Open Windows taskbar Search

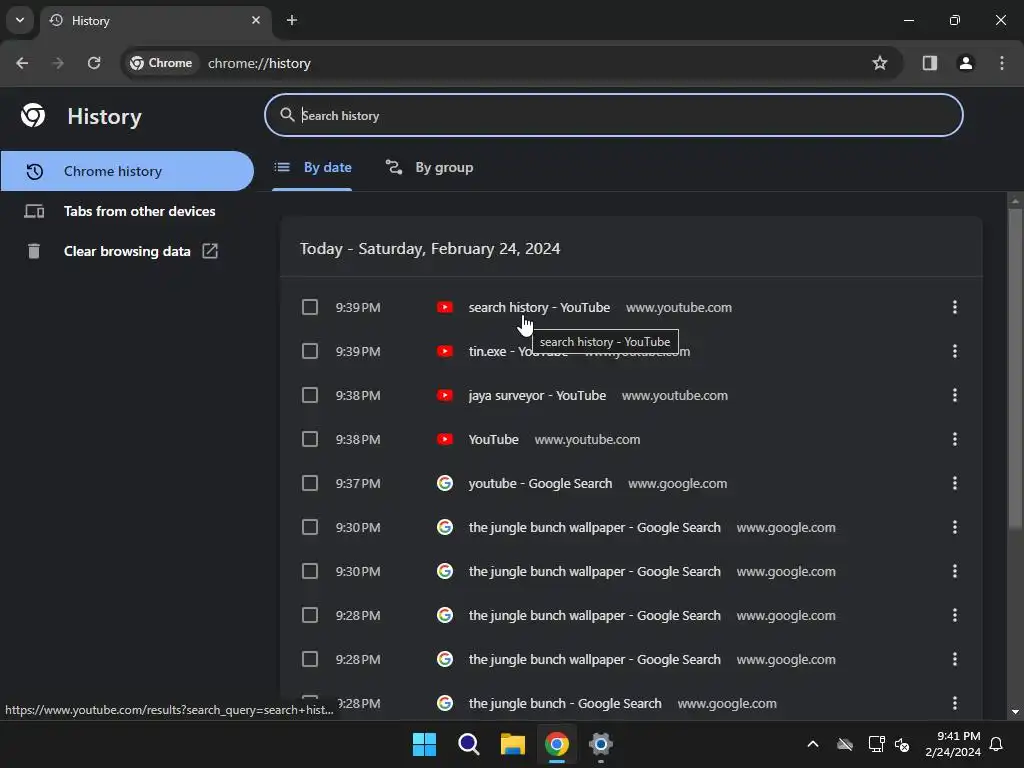click(x=468, y=744)
